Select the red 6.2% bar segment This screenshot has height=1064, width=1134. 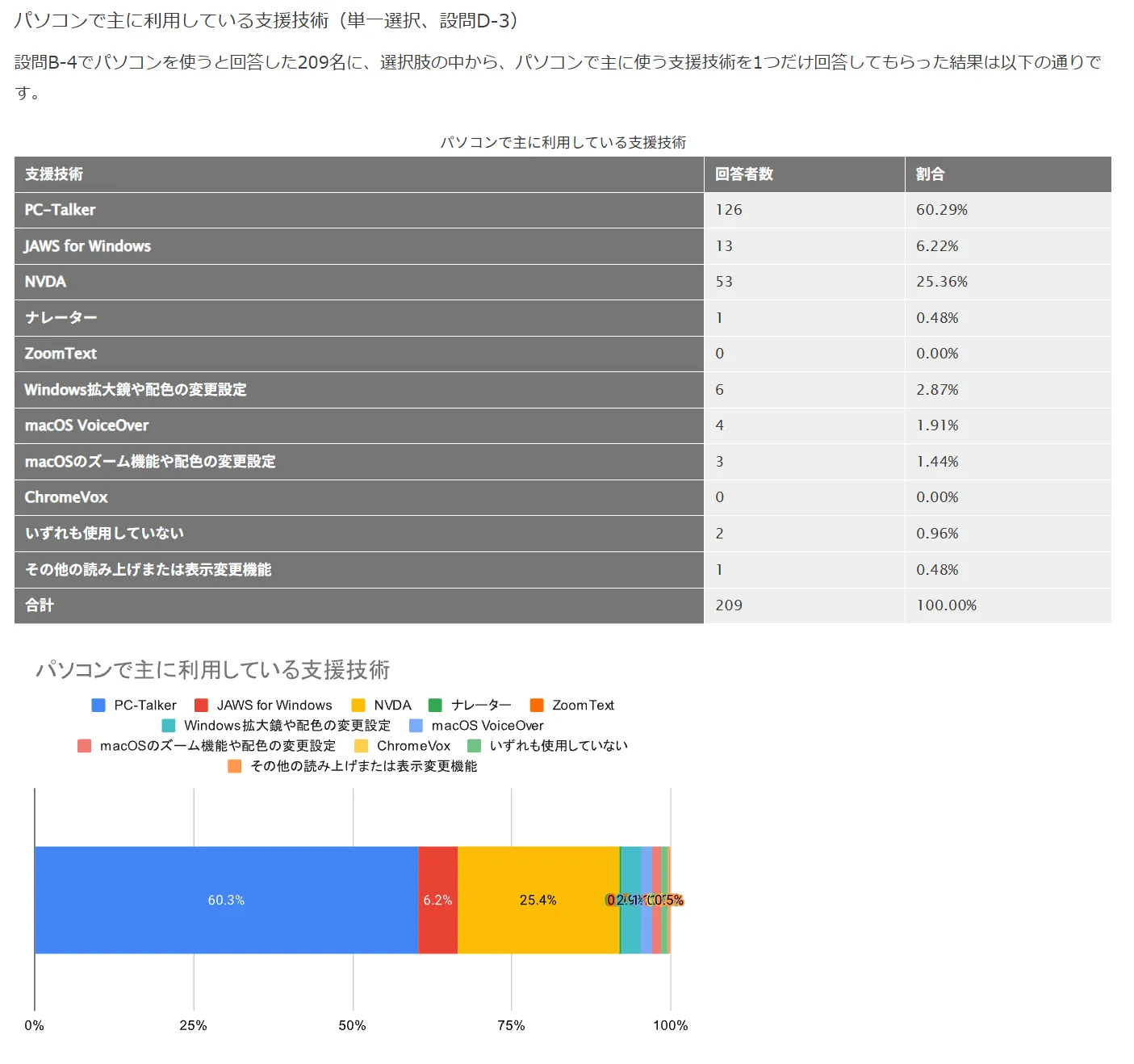(438, 900)
